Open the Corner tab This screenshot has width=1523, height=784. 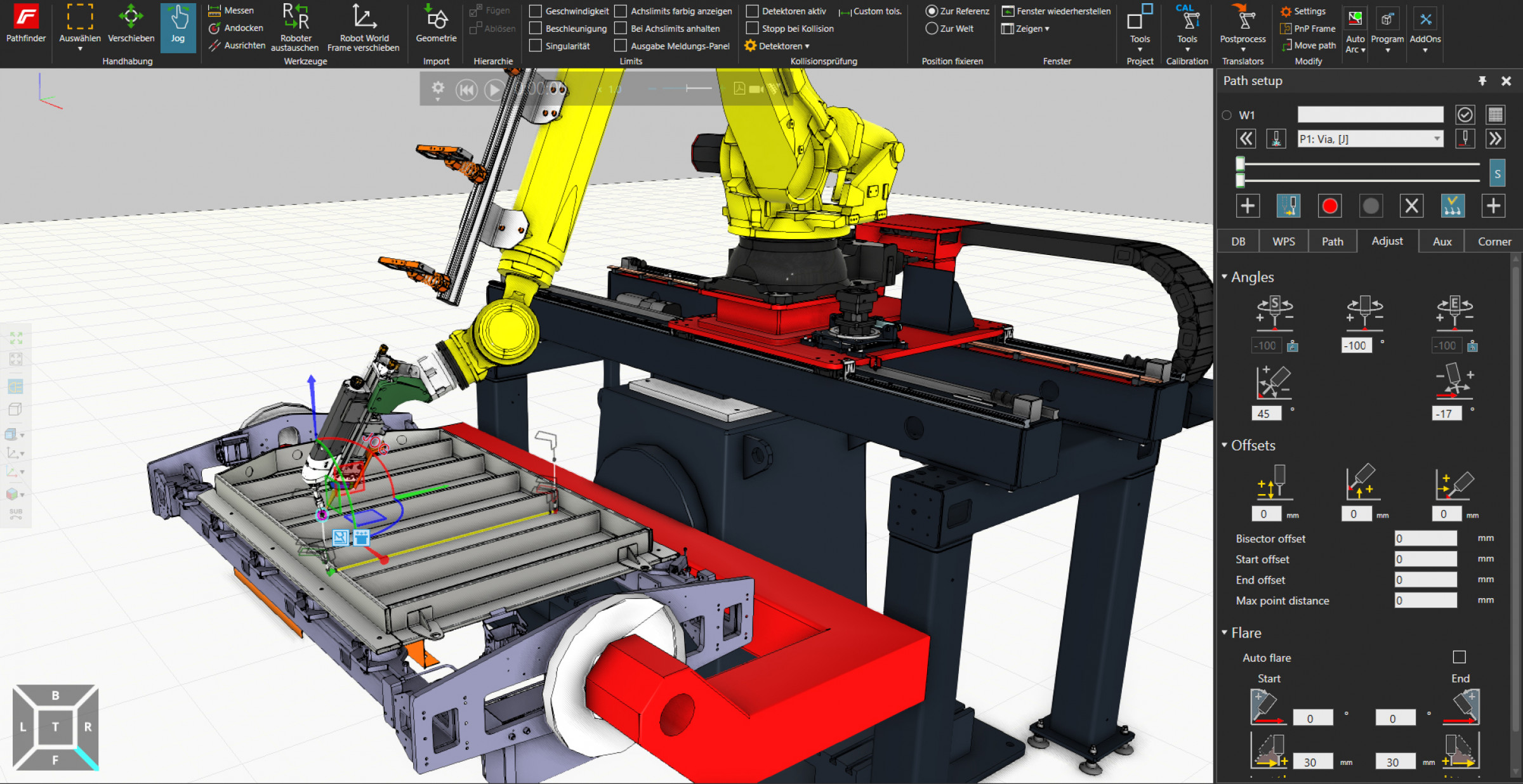point(1494,242)
